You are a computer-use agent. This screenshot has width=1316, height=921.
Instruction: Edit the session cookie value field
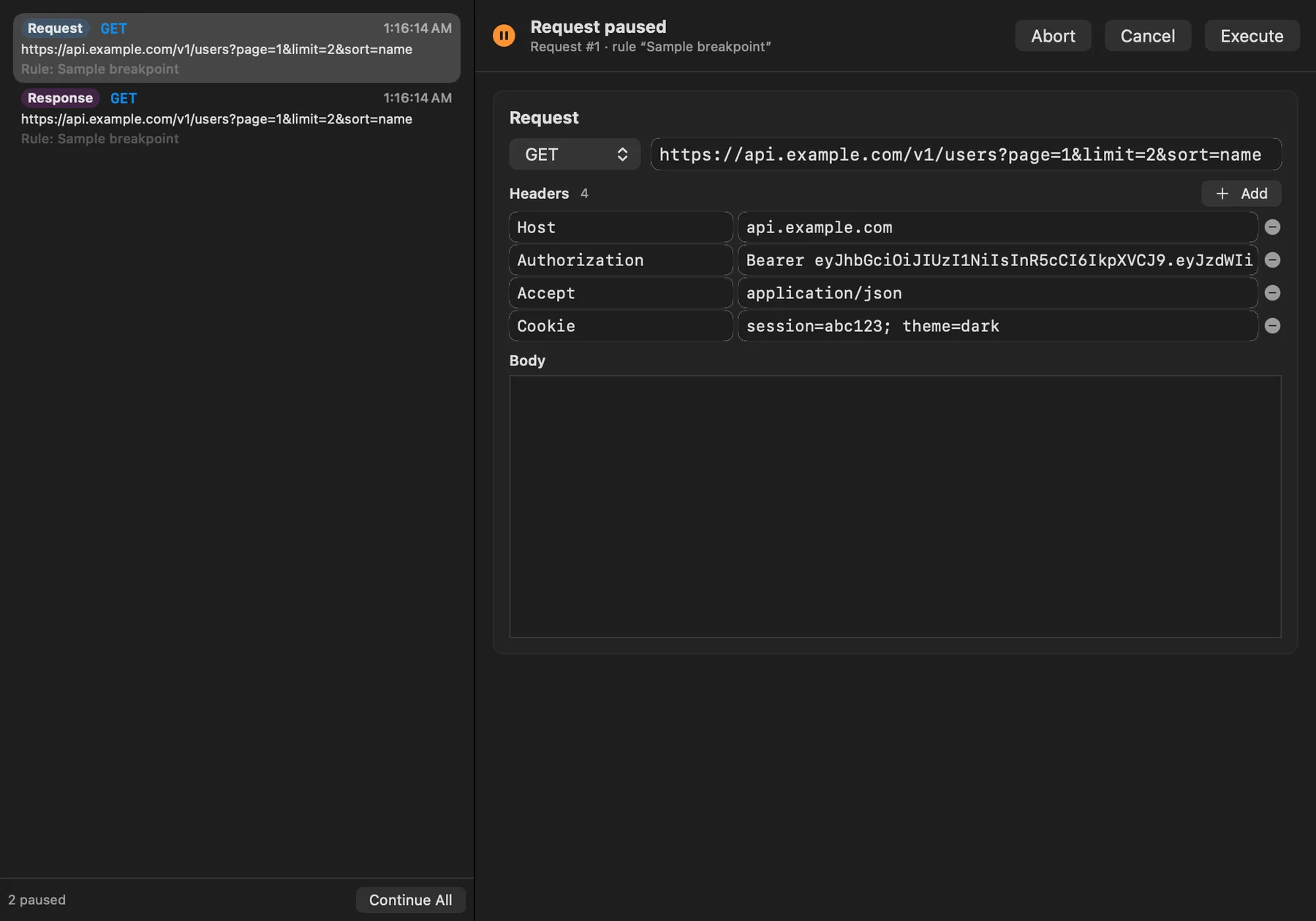(x=997, y=326)
